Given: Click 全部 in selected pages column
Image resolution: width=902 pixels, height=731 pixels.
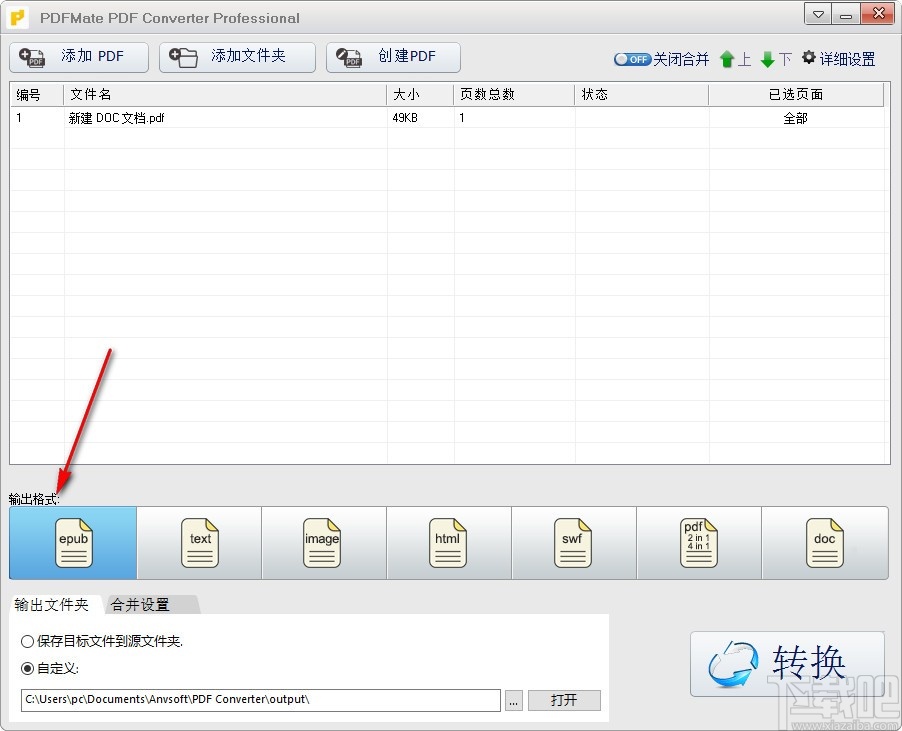Looking at the screenshot, I should coord(796,118).
